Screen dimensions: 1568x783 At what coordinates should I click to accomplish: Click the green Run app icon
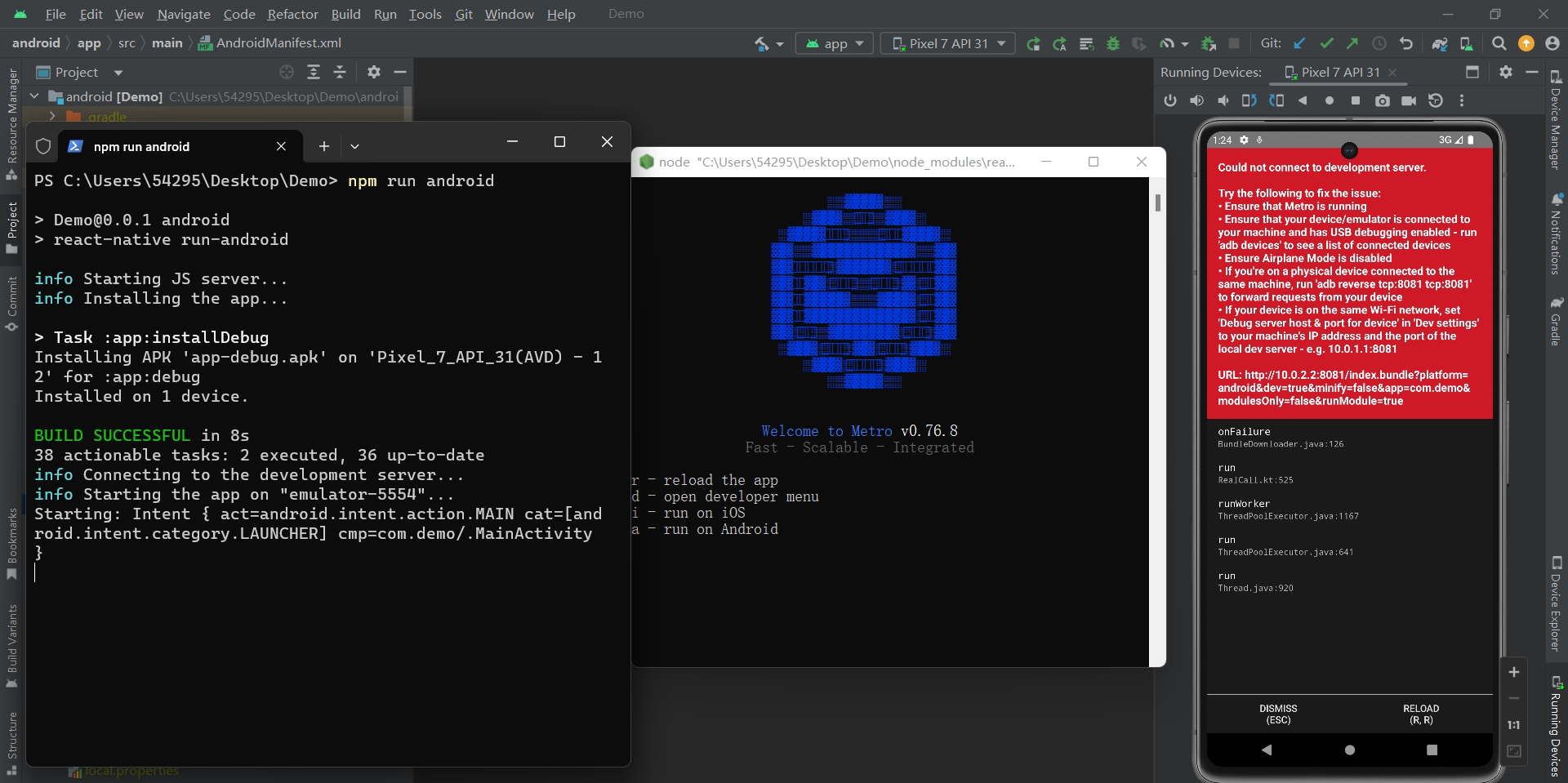click(1033, 44)
